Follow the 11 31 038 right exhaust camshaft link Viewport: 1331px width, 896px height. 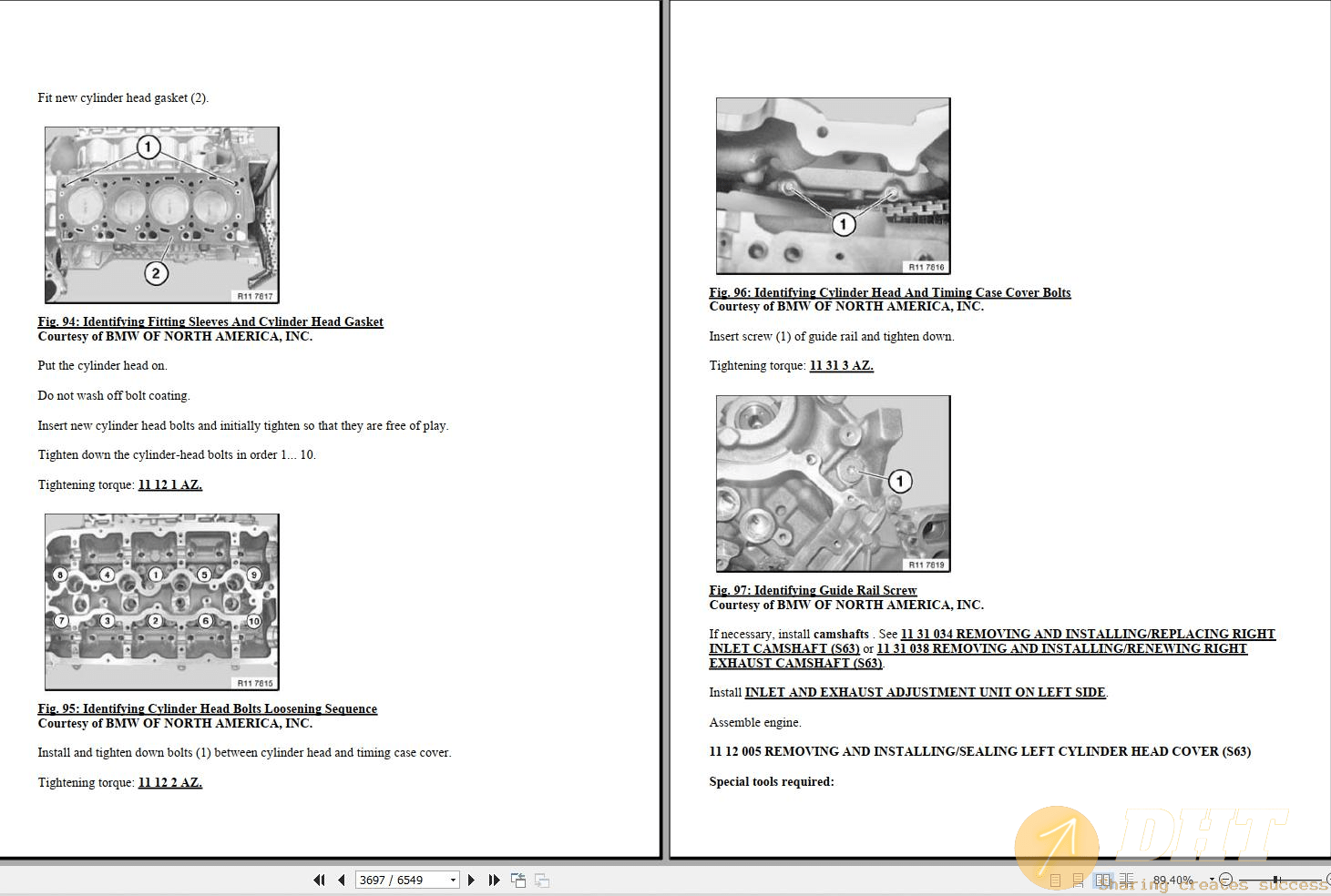(978, 656)
